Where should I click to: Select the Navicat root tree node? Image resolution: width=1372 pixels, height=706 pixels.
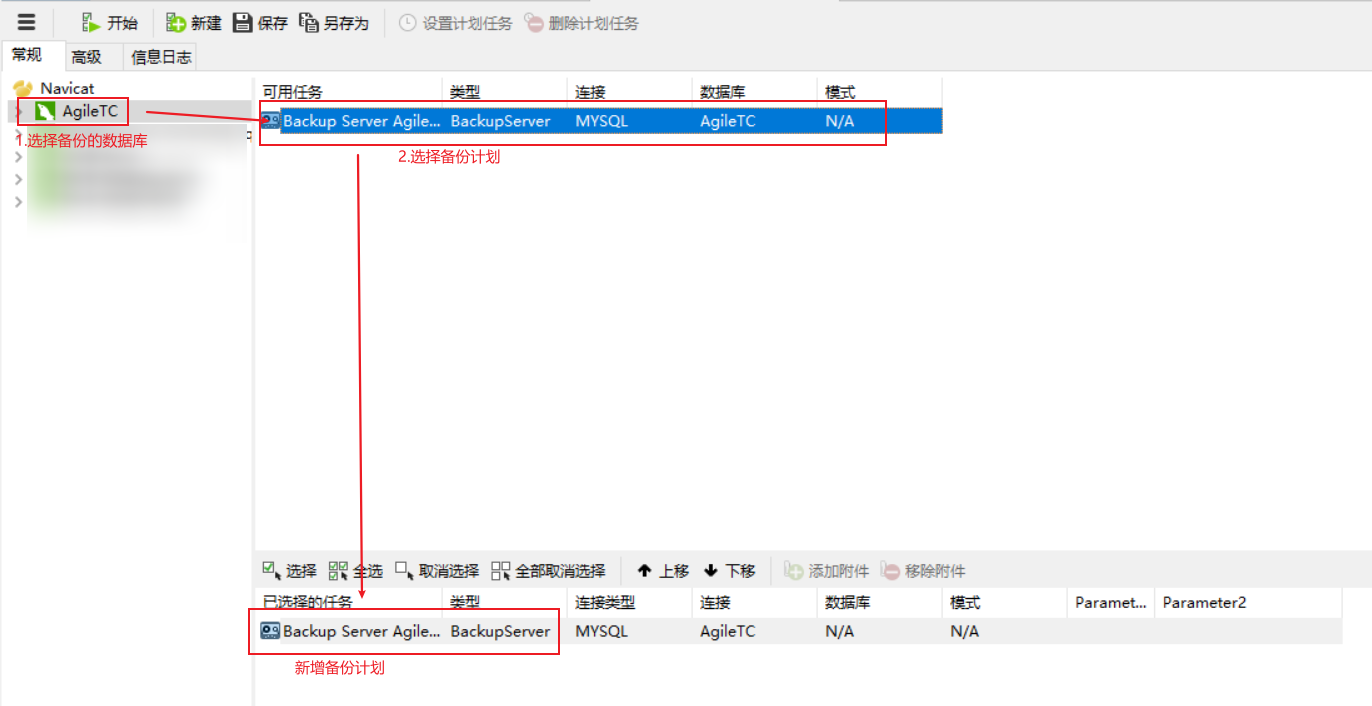(x=67, y=88)
